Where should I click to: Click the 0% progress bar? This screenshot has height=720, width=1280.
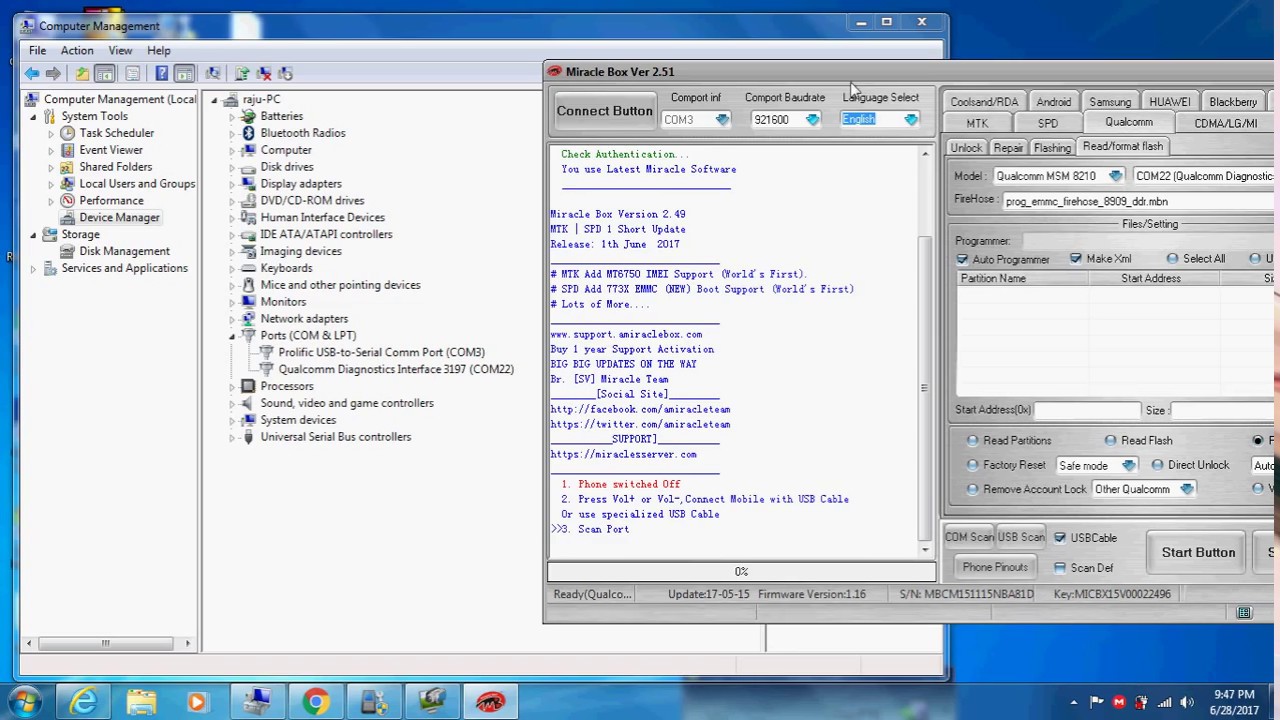(x=741, y=572)
